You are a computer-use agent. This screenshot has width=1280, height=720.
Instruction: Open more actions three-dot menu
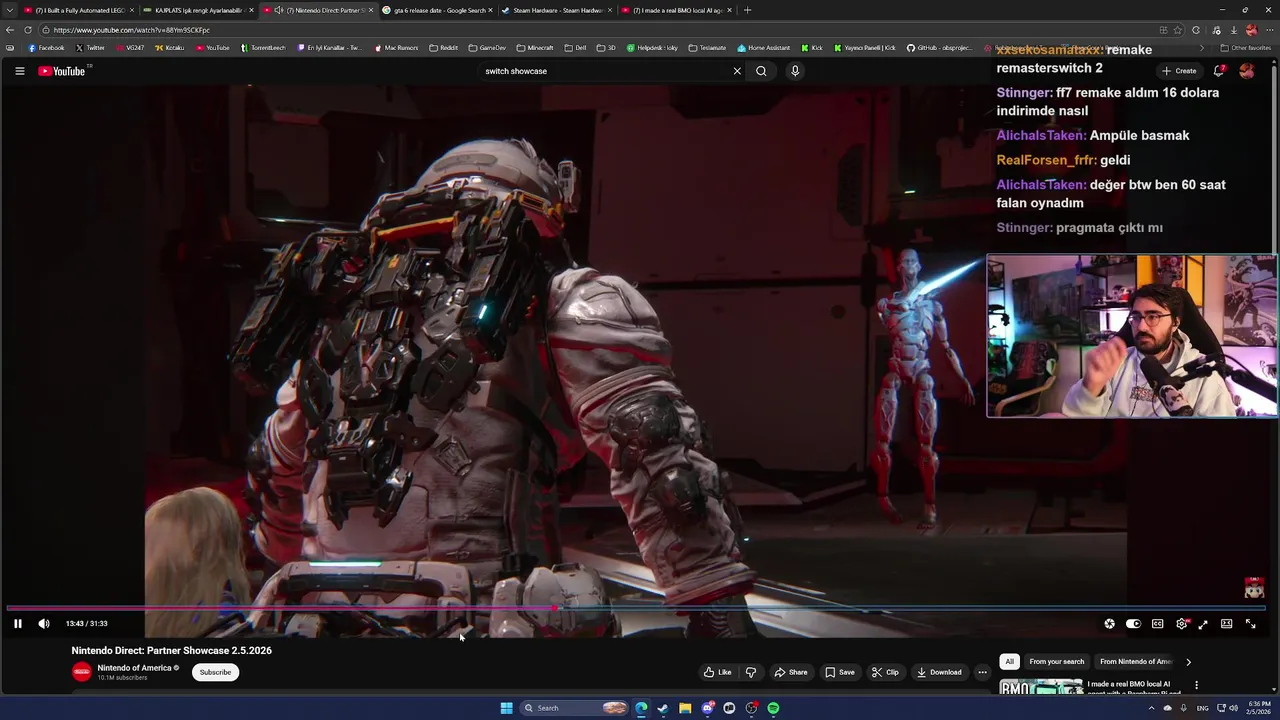[982, 672]
